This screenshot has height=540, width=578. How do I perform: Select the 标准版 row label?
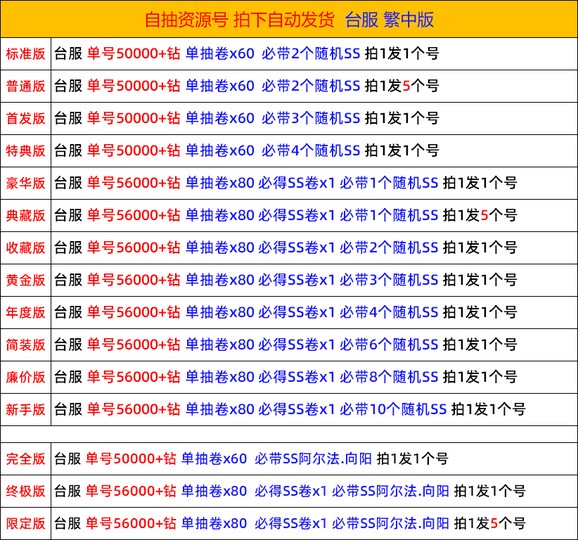(x=25, y=54)
